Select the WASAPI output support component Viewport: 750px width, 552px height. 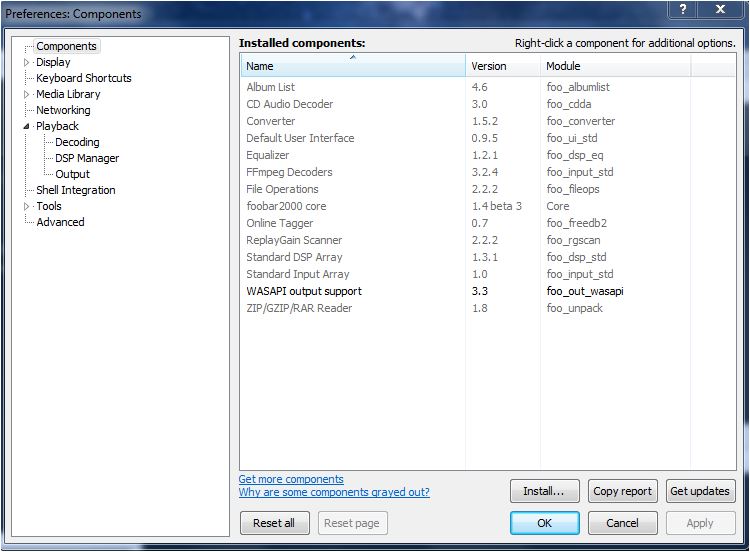[304, 291]
